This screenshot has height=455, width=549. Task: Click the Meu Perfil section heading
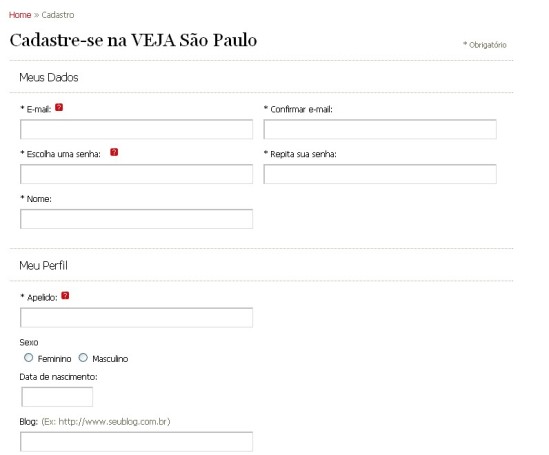[43, 266]
